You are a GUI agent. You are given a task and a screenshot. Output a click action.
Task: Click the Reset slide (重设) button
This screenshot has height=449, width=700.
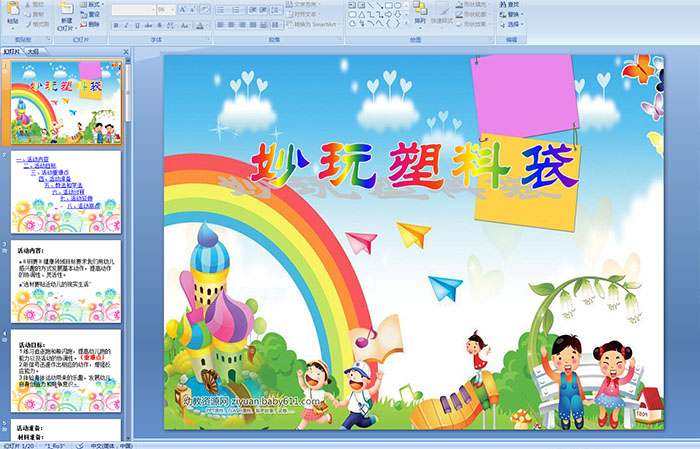click(x=90, y=14)
